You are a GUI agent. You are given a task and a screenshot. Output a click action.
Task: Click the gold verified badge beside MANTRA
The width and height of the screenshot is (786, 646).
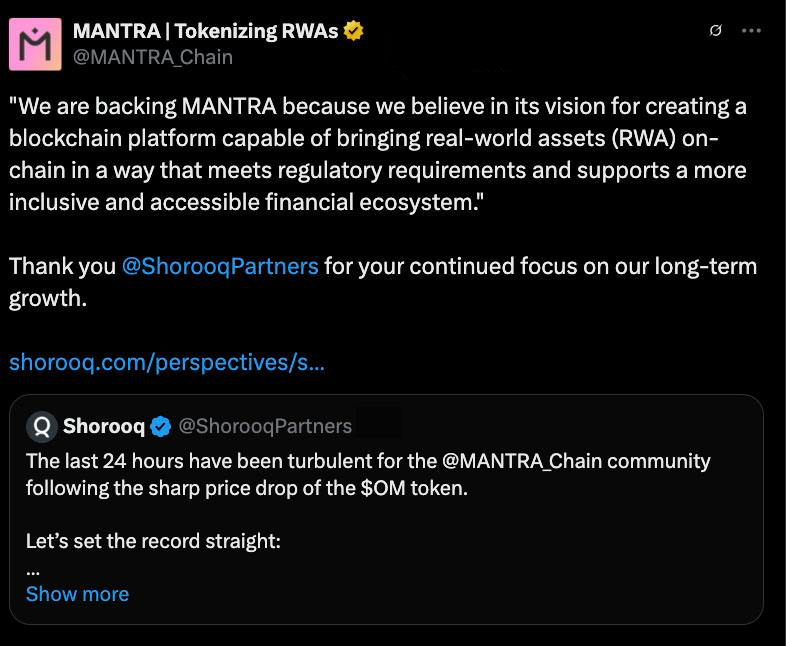click(353, 31)
